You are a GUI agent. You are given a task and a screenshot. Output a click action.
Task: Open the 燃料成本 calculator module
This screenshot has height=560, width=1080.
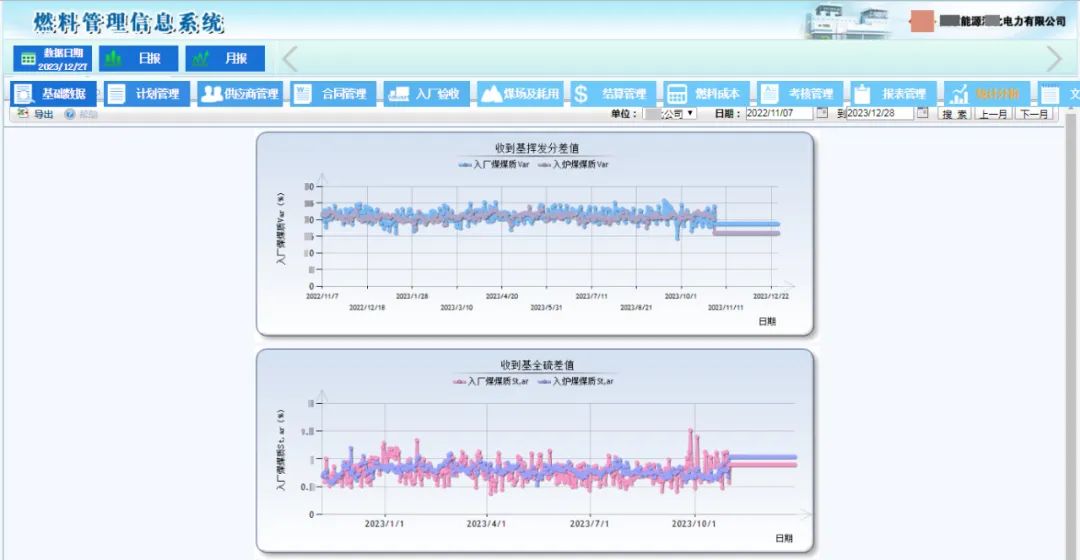tap(677, 94)
